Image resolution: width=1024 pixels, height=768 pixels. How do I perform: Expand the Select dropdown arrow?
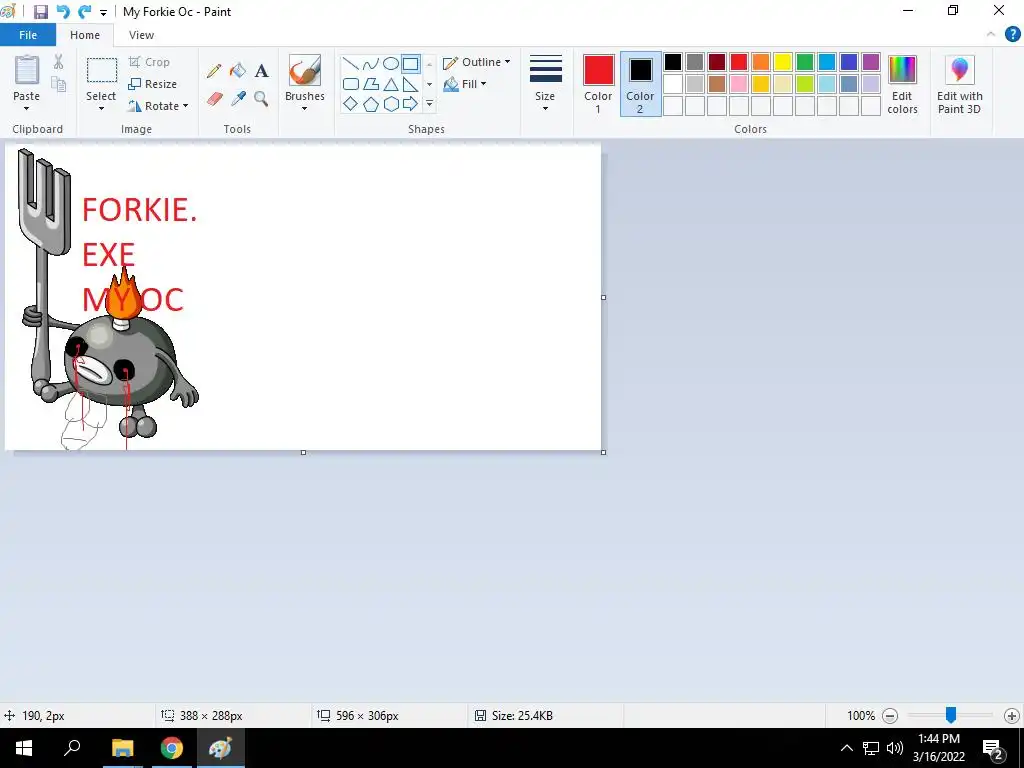coord(101,108)
